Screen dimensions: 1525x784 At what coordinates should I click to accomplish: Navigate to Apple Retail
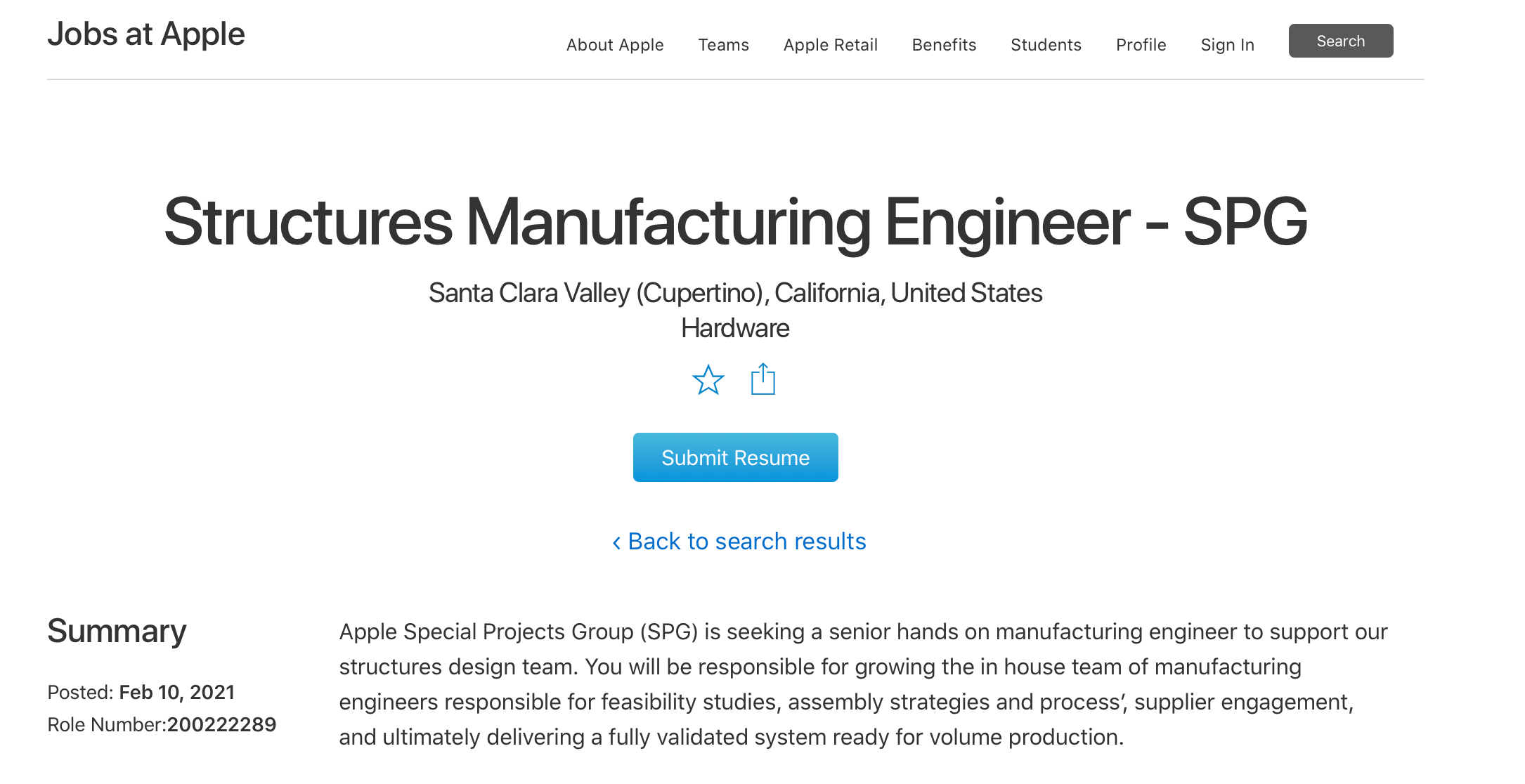(830, 45)
